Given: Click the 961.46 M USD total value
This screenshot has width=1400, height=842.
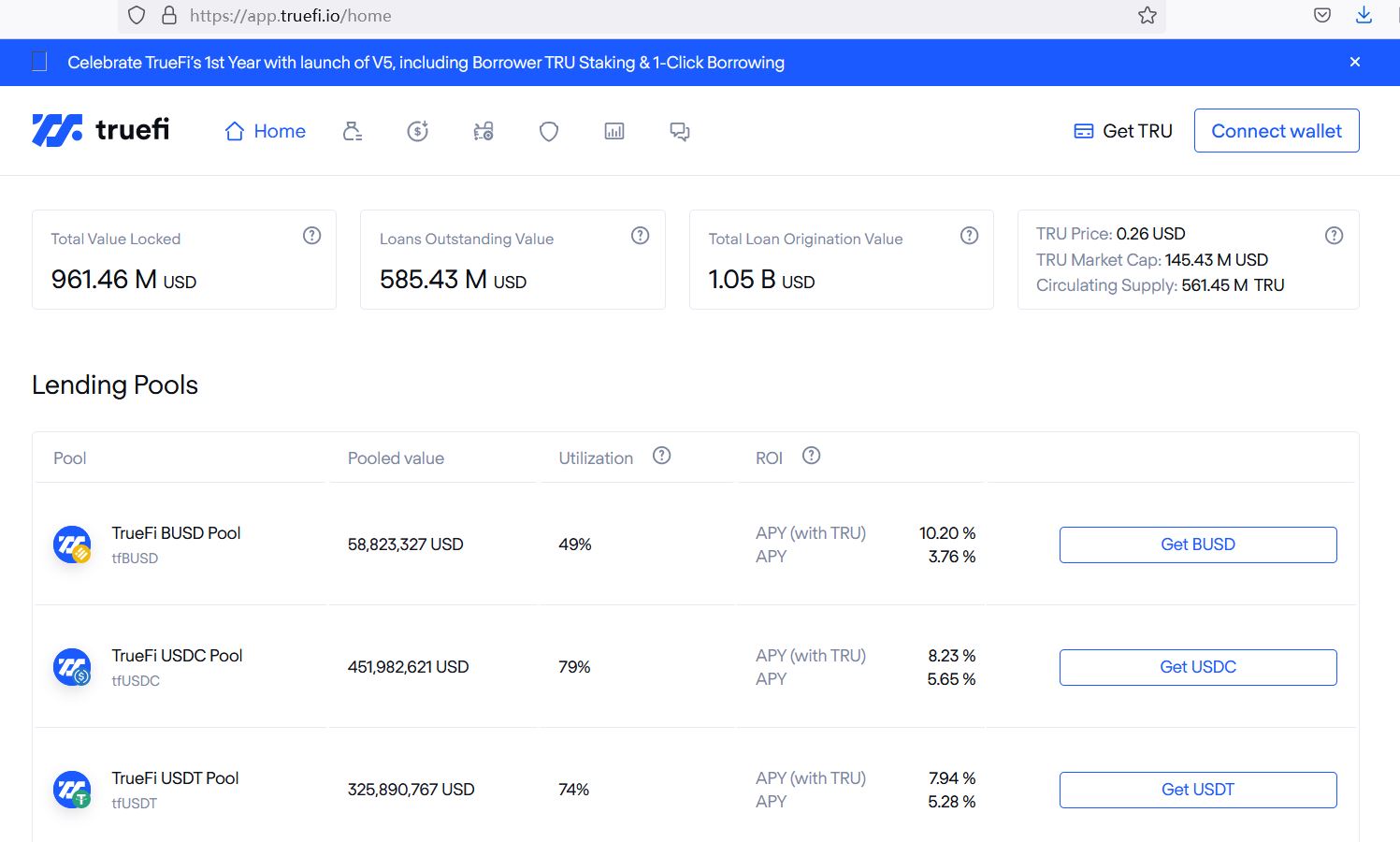Looking at the screenshot, I should (123, 280).
